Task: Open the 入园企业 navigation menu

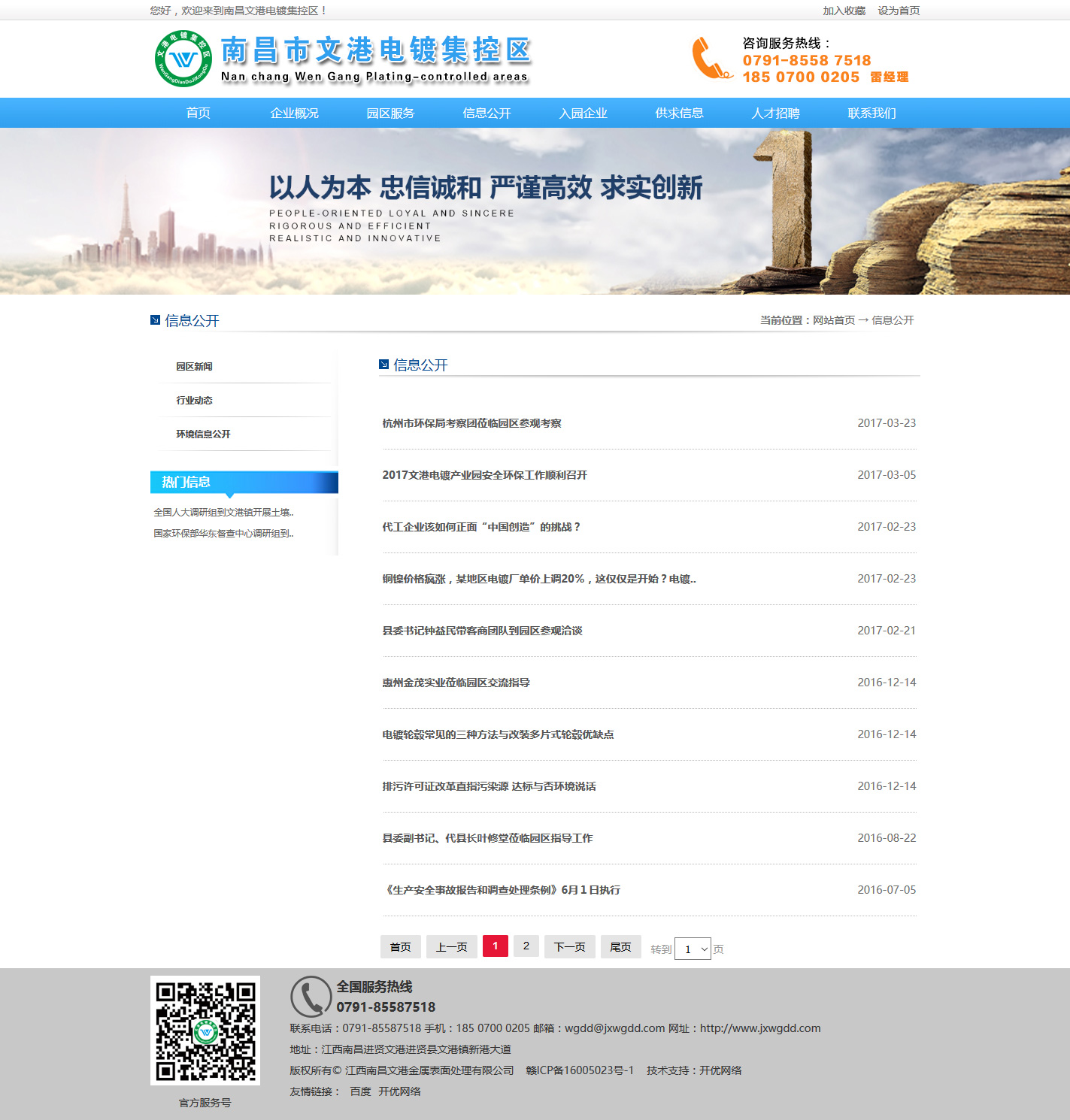Action: point(583,113)
